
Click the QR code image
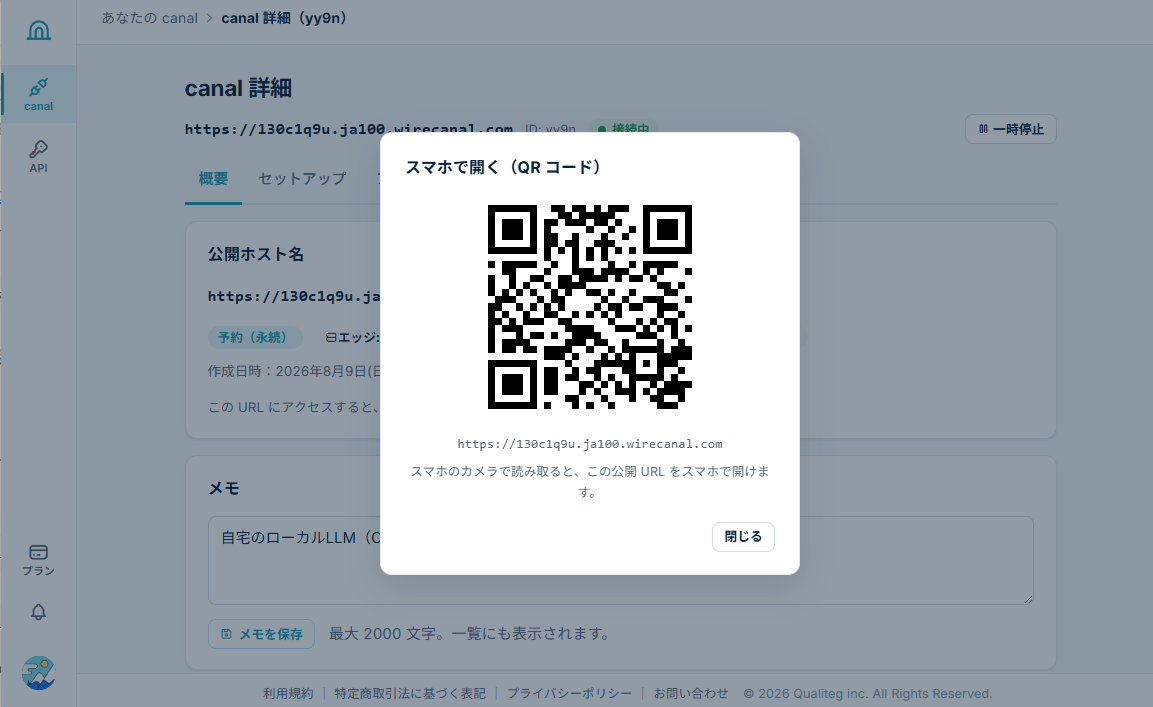point(590,307)
